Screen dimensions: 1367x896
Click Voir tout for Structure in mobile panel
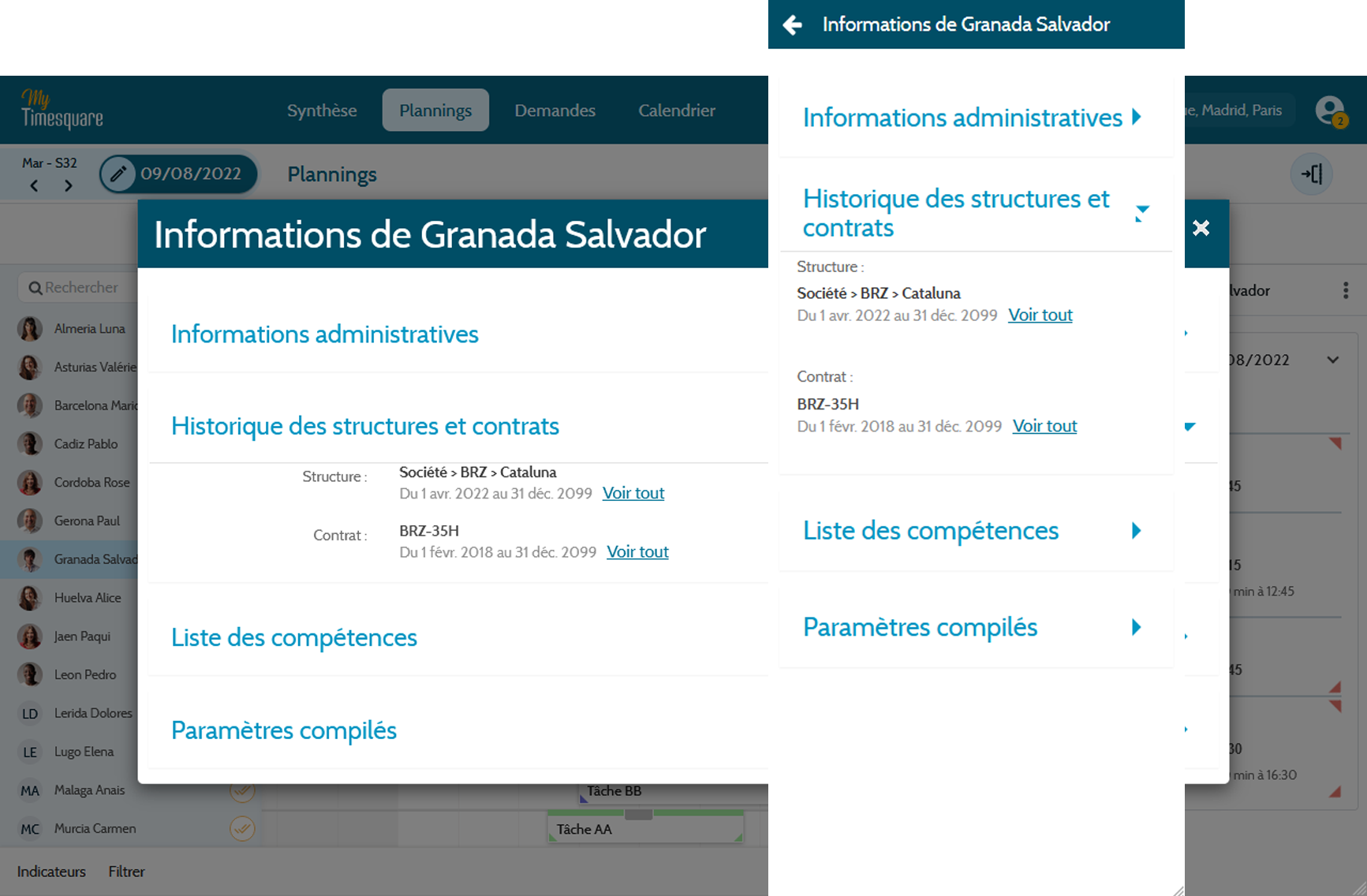coord(1040,315)
